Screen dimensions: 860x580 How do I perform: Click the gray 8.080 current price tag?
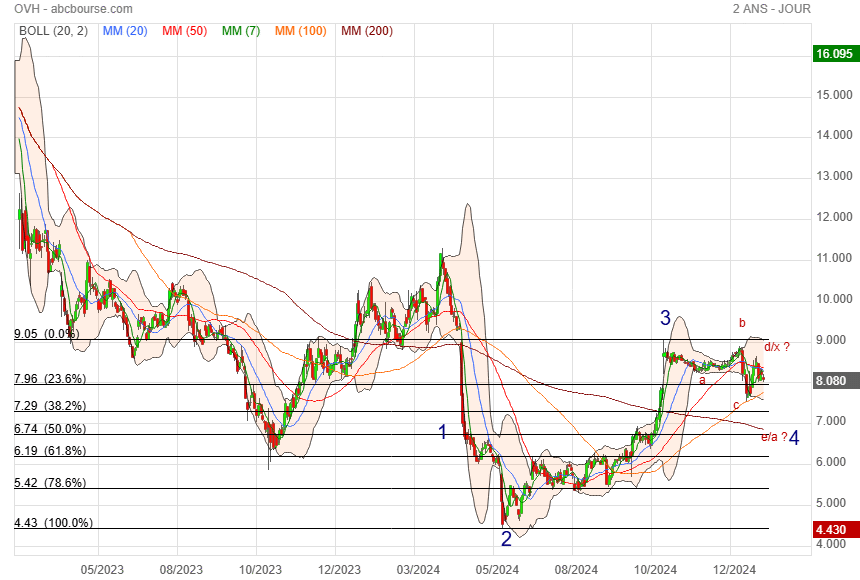(834, 381)
